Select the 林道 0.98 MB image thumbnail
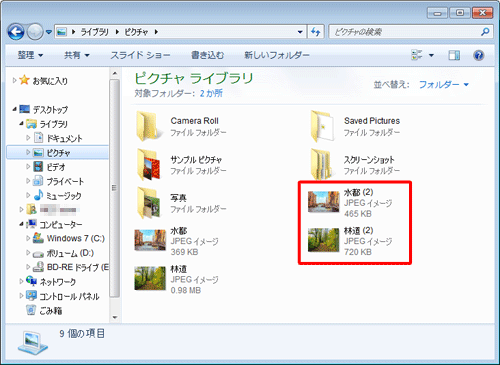 point(150,278)
